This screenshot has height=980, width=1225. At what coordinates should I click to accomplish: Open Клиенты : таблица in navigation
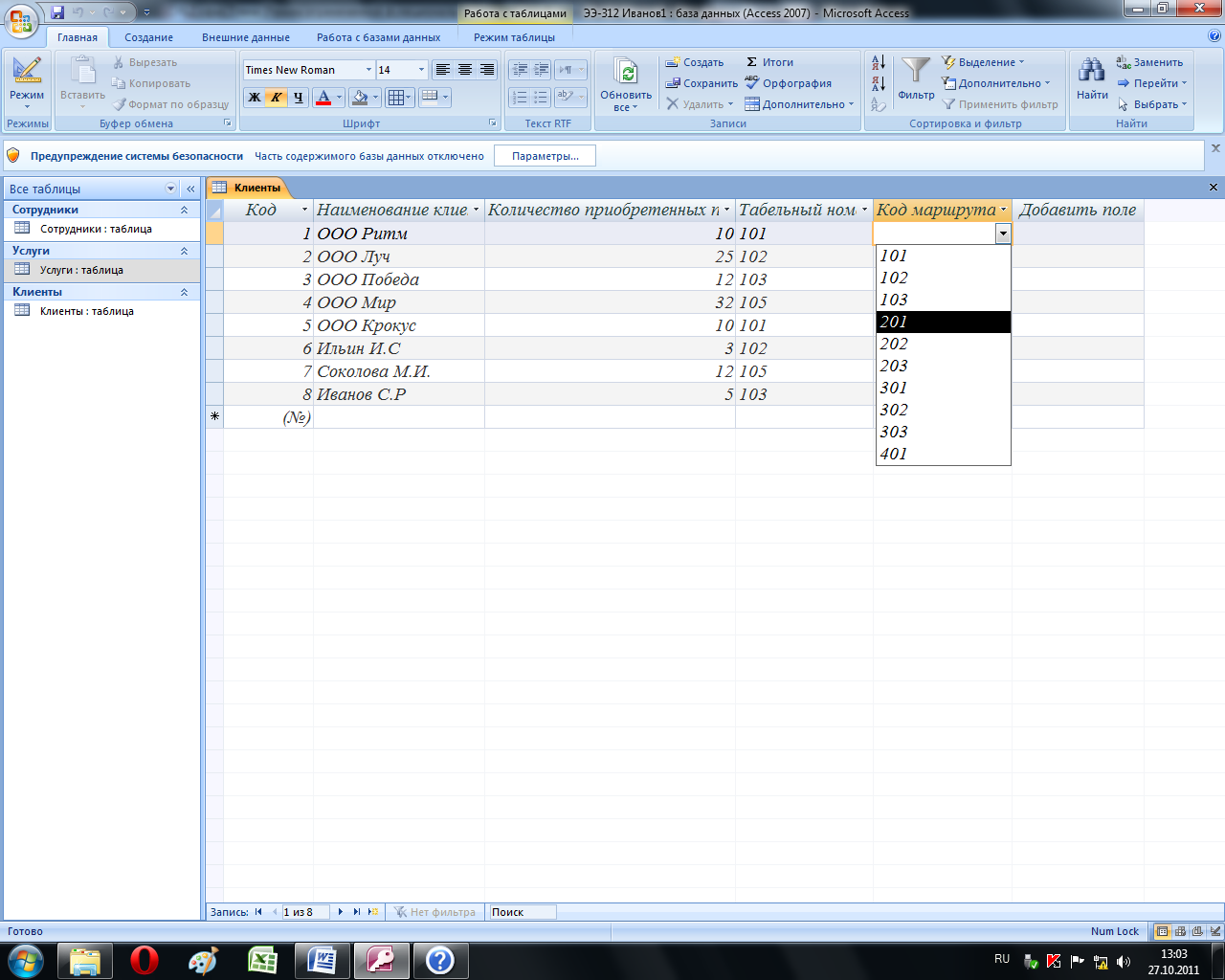86,311
